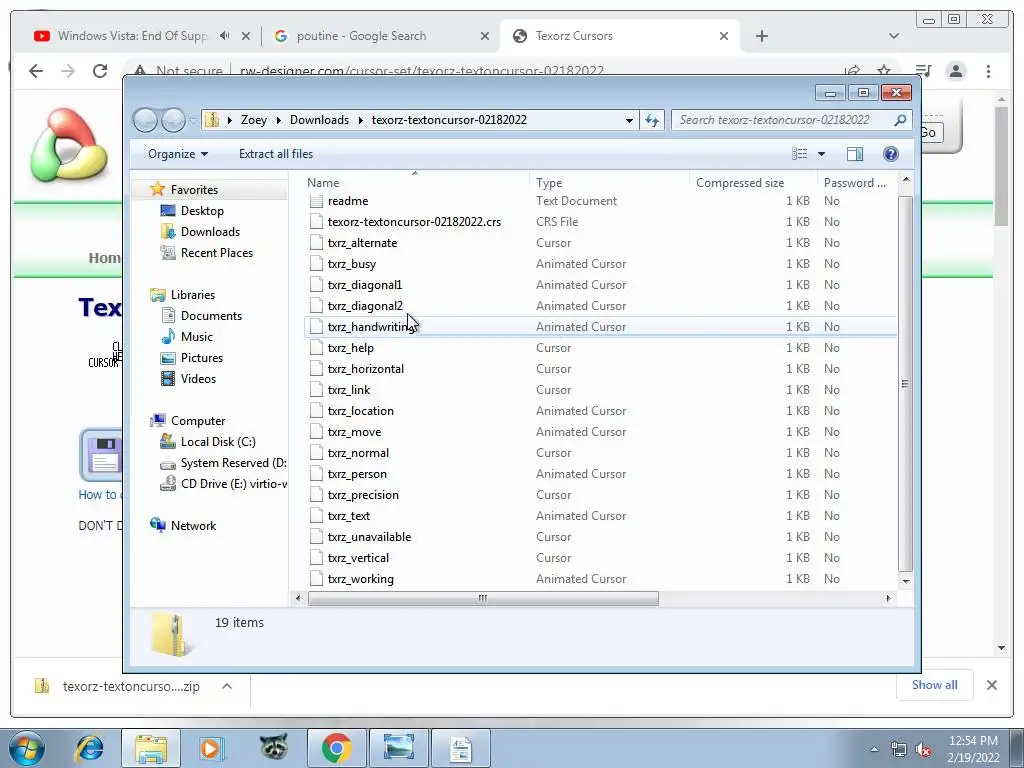This screenshot has width=1024, height=768.
Task: Open the Downloads folder in Favorites
Action: [x=210, y=232]
